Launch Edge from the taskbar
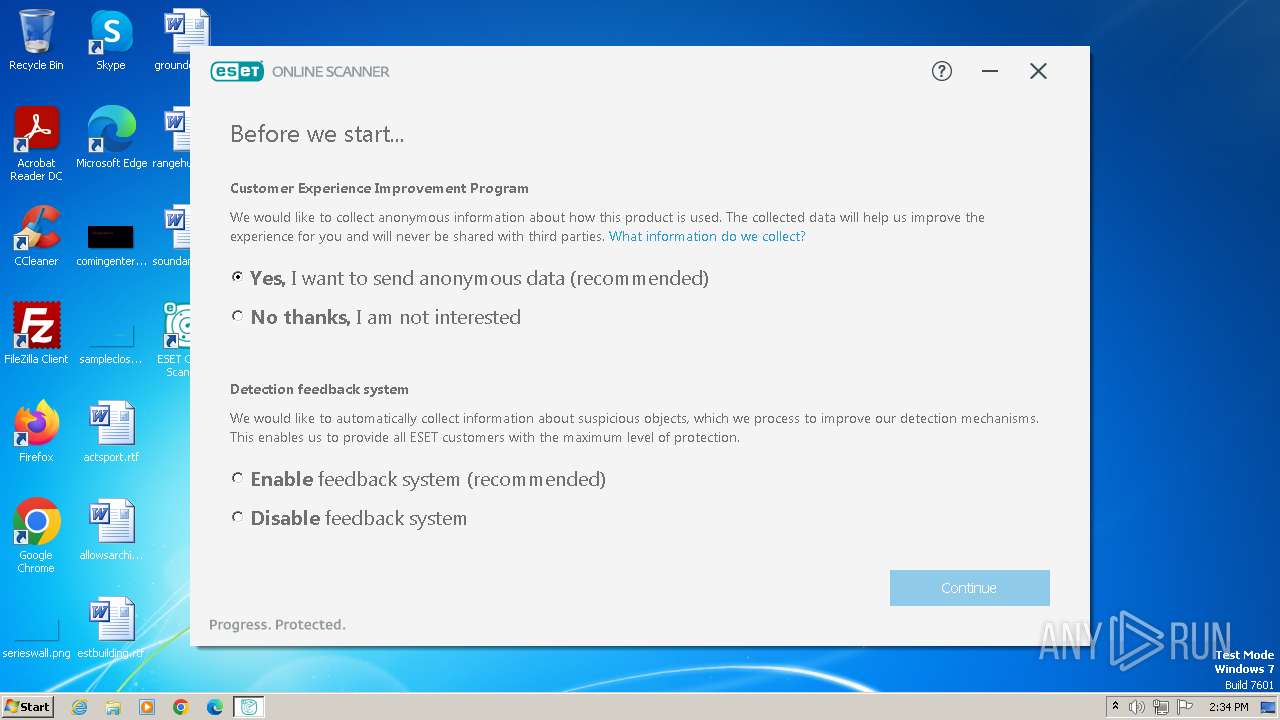Screen dimensions: 1280x720 [215, 707]
